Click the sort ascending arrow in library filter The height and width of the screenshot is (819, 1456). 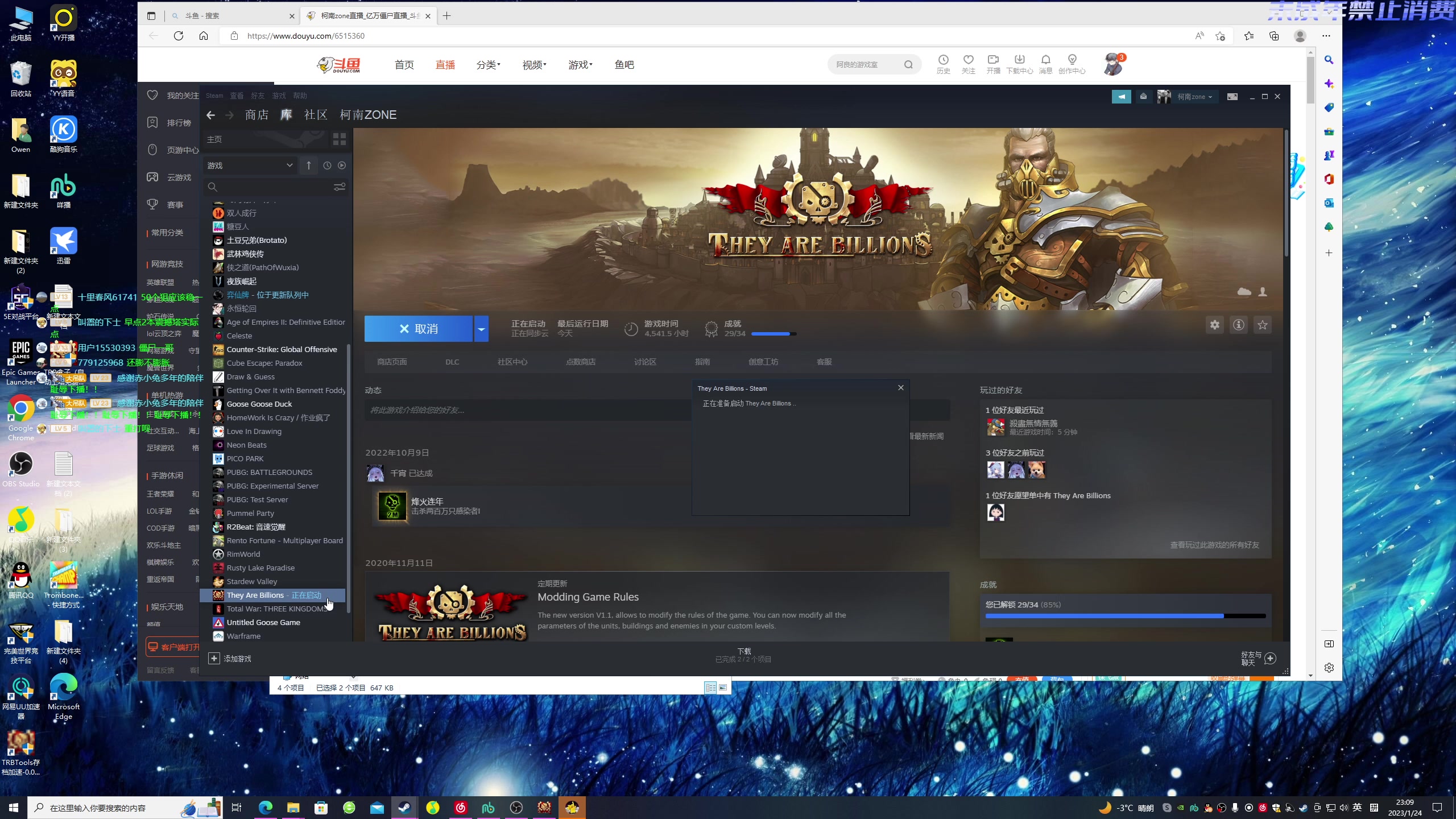[309, 166]
